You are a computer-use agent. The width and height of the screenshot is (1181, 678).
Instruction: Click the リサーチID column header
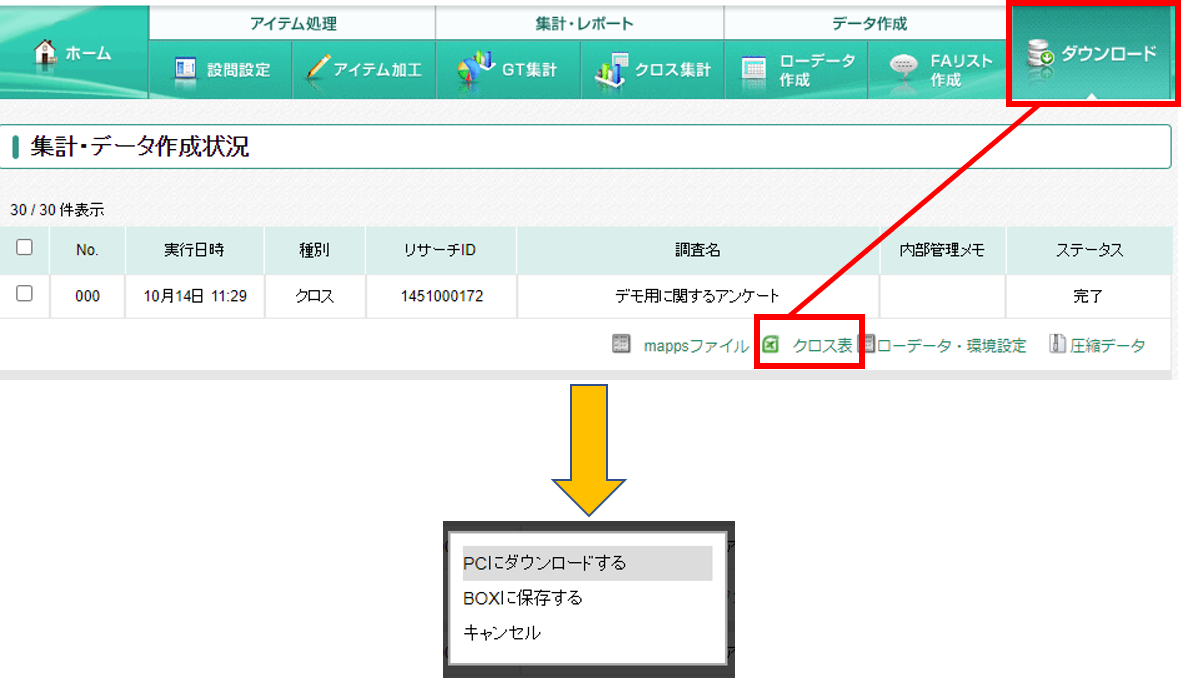(x=441, y=250)
